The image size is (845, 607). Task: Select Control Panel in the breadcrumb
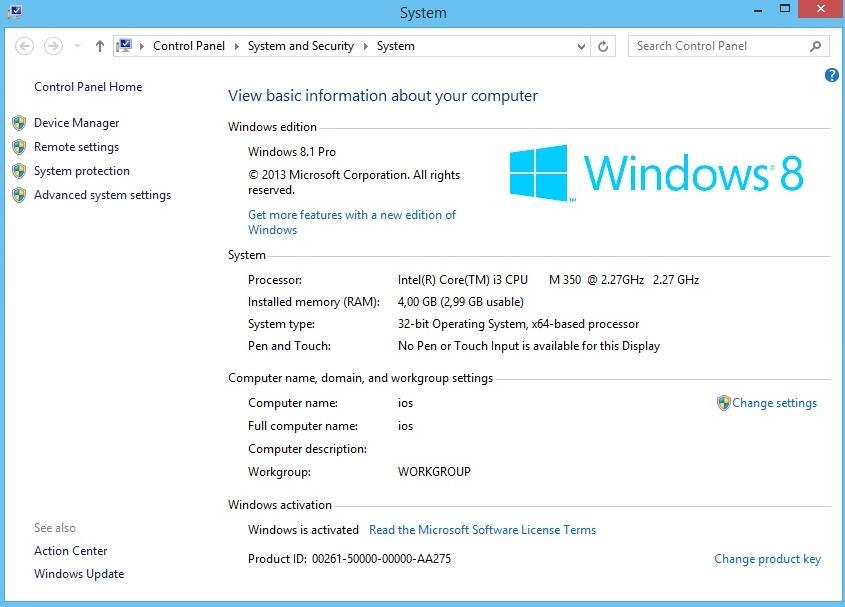click(189, 46)
